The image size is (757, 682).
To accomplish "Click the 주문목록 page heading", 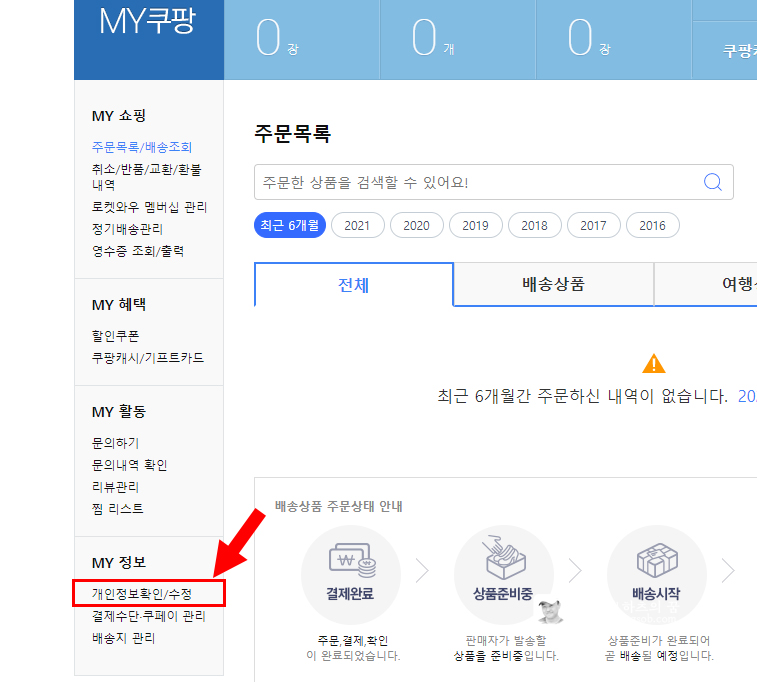I will (293, 134).
